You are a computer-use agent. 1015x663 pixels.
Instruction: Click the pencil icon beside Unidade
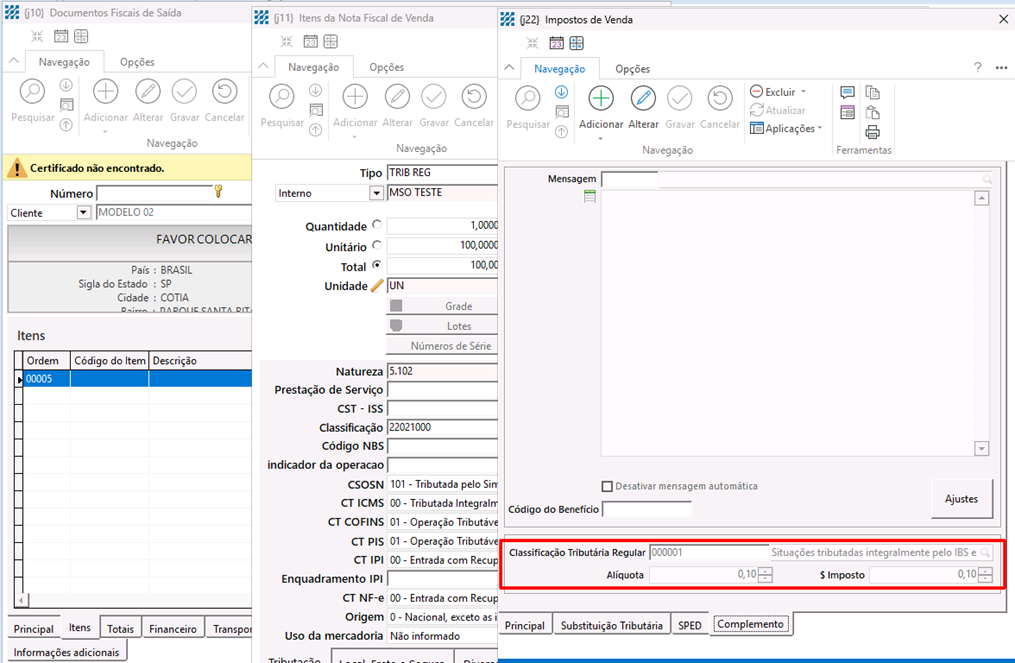point(377,285)
